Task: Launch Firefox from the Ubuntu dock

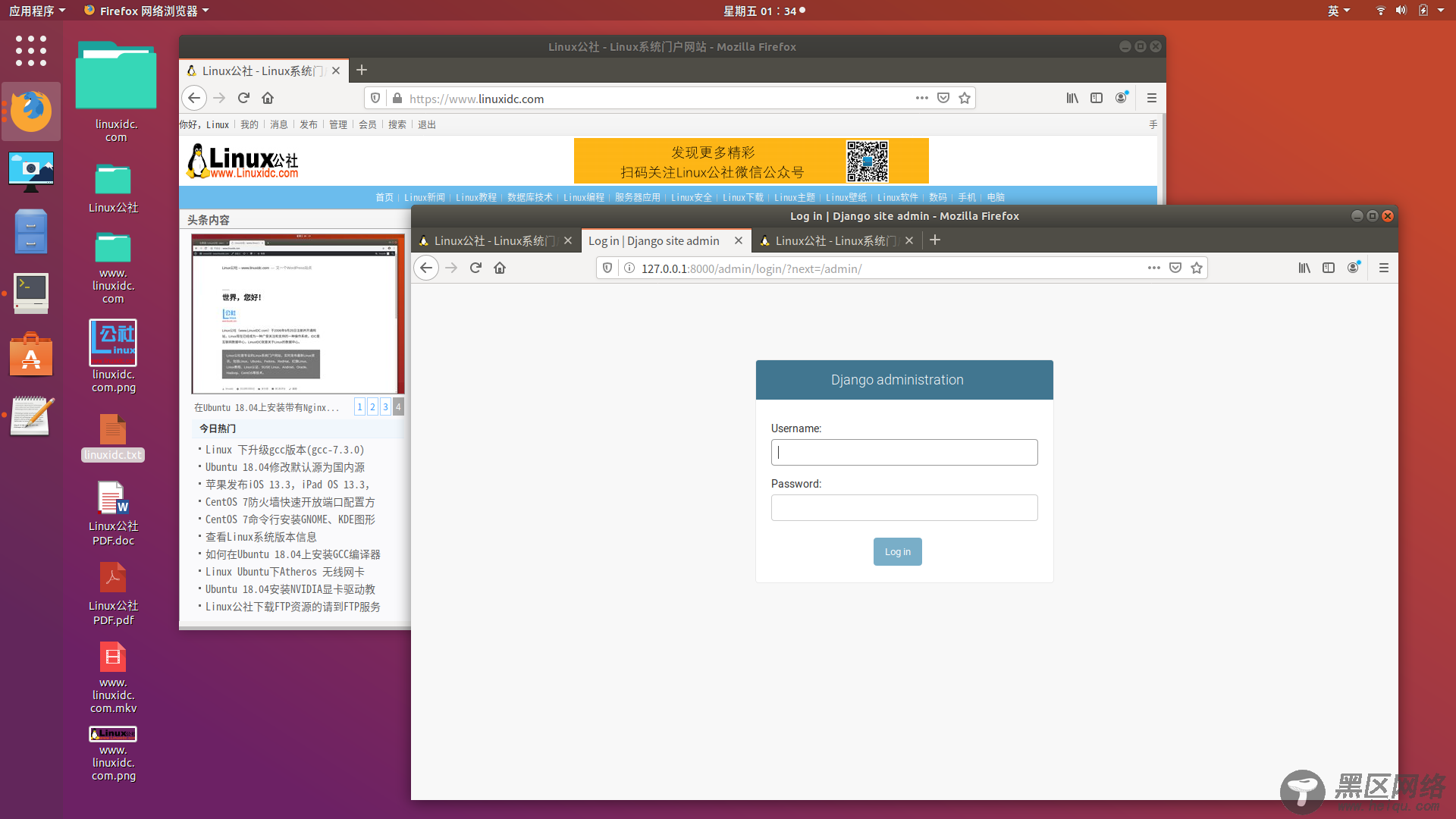Action: 31,111
